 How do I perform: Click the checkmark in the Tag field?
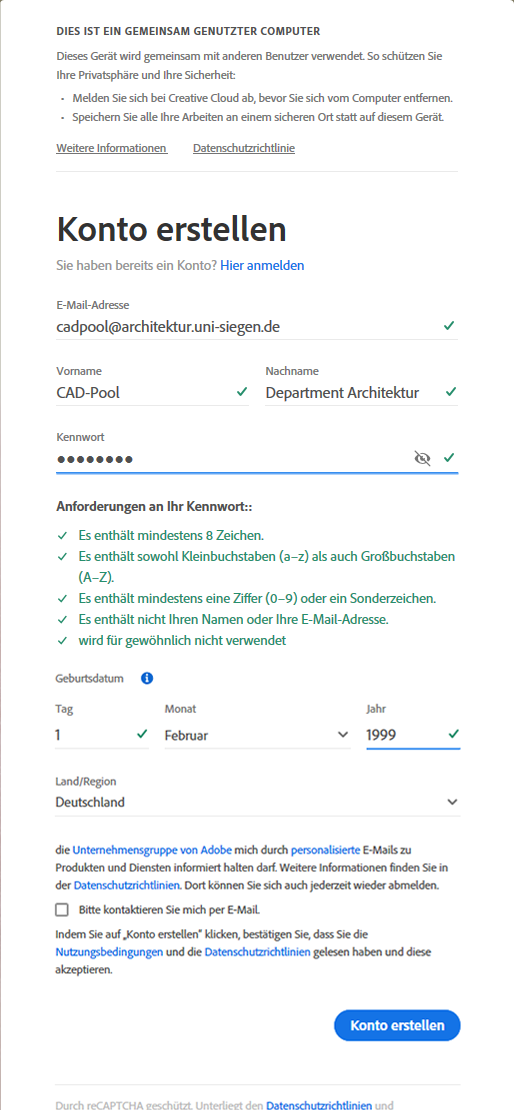pos(142,734)
